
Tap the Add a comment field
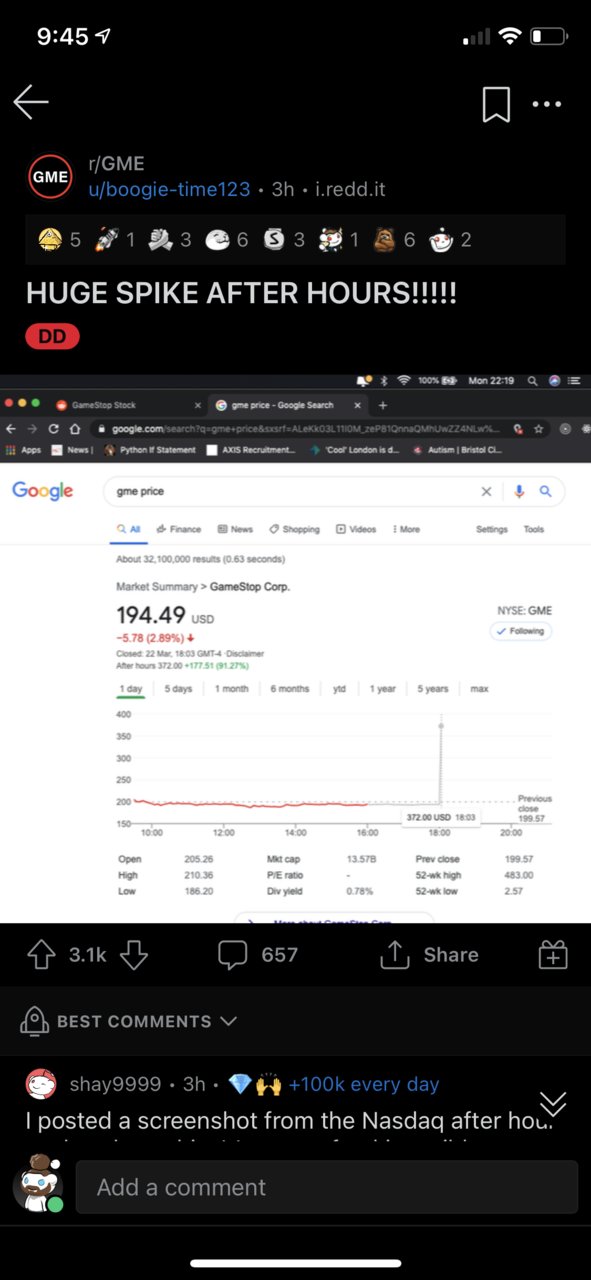[327, 1187]
